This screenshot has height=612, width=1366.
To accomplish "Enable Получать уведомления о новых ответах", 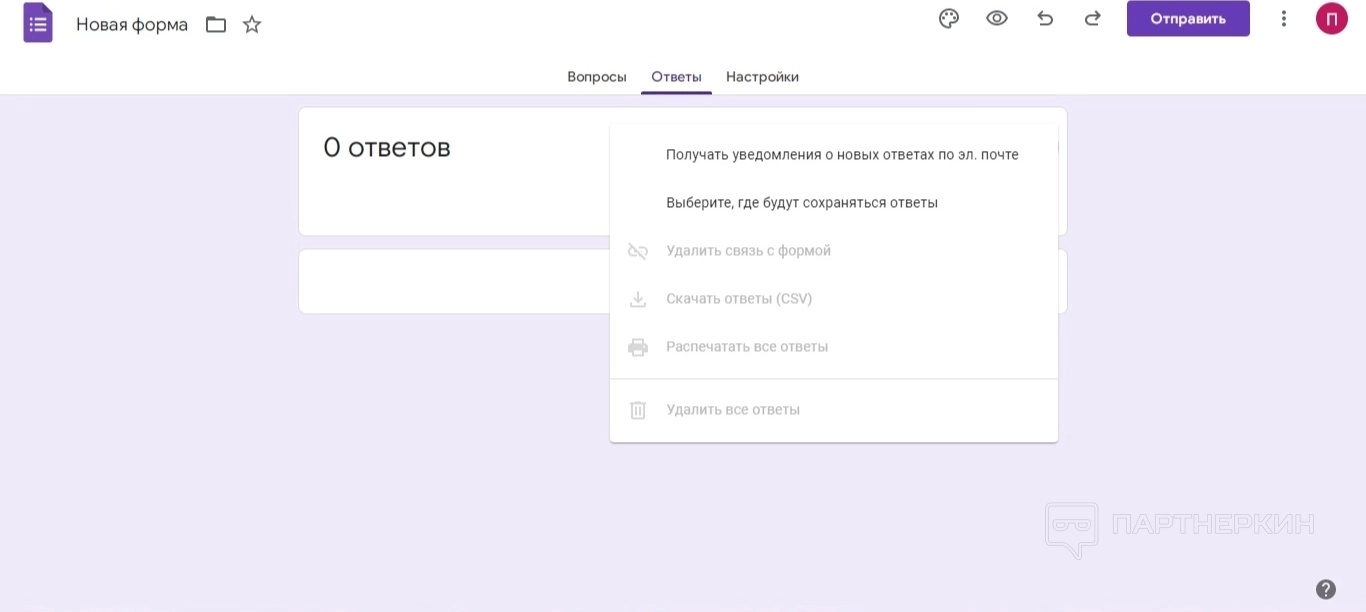I will coord(842,155).
